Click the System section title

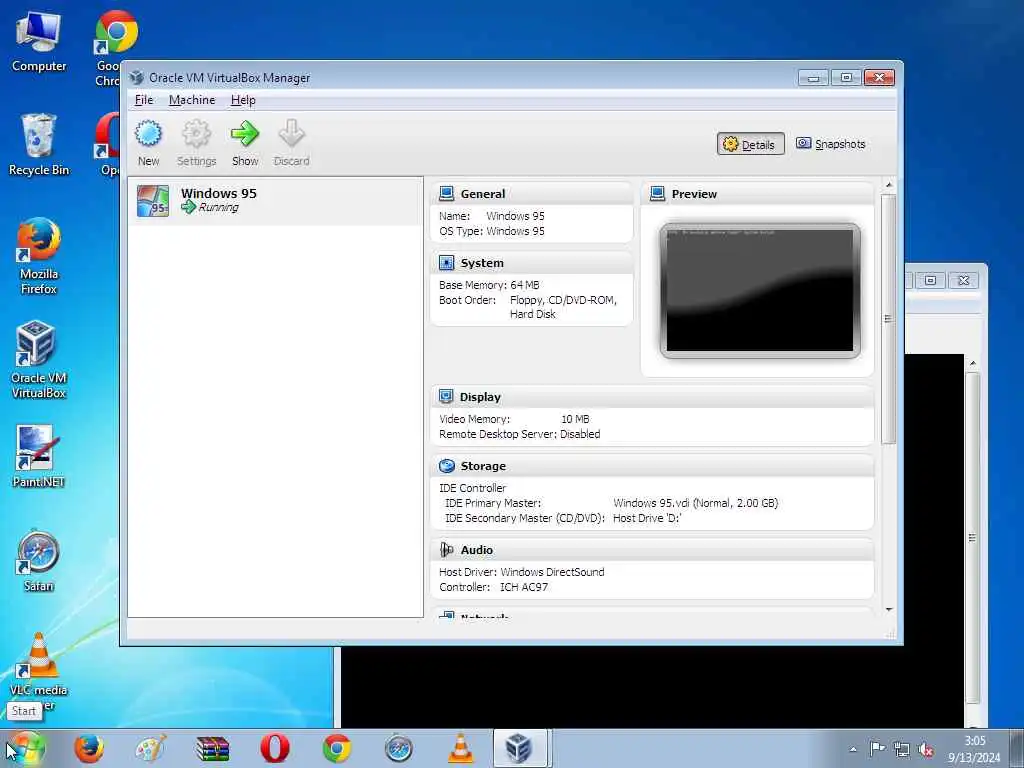pyautogui.click(x=482, y=263)
